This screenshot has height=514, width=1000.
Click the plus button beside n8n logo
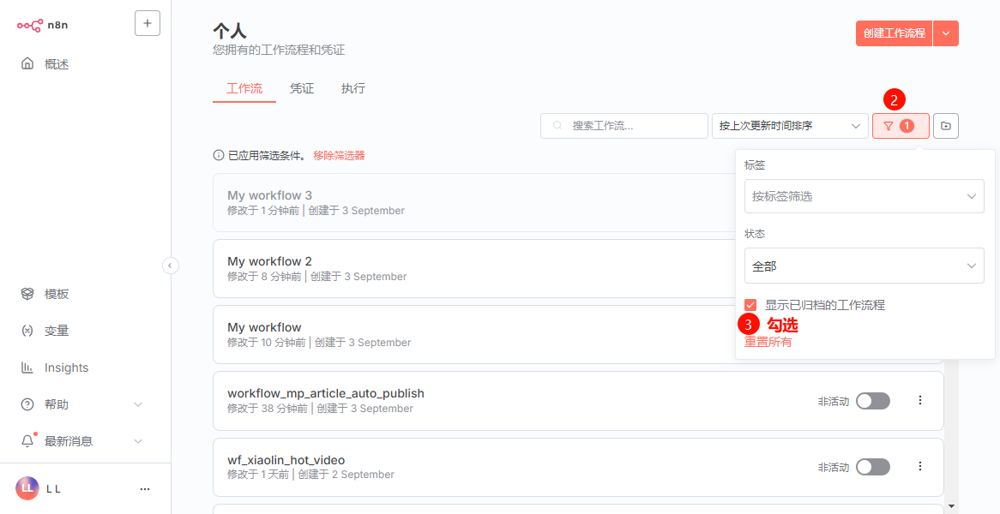coord(147,23)
